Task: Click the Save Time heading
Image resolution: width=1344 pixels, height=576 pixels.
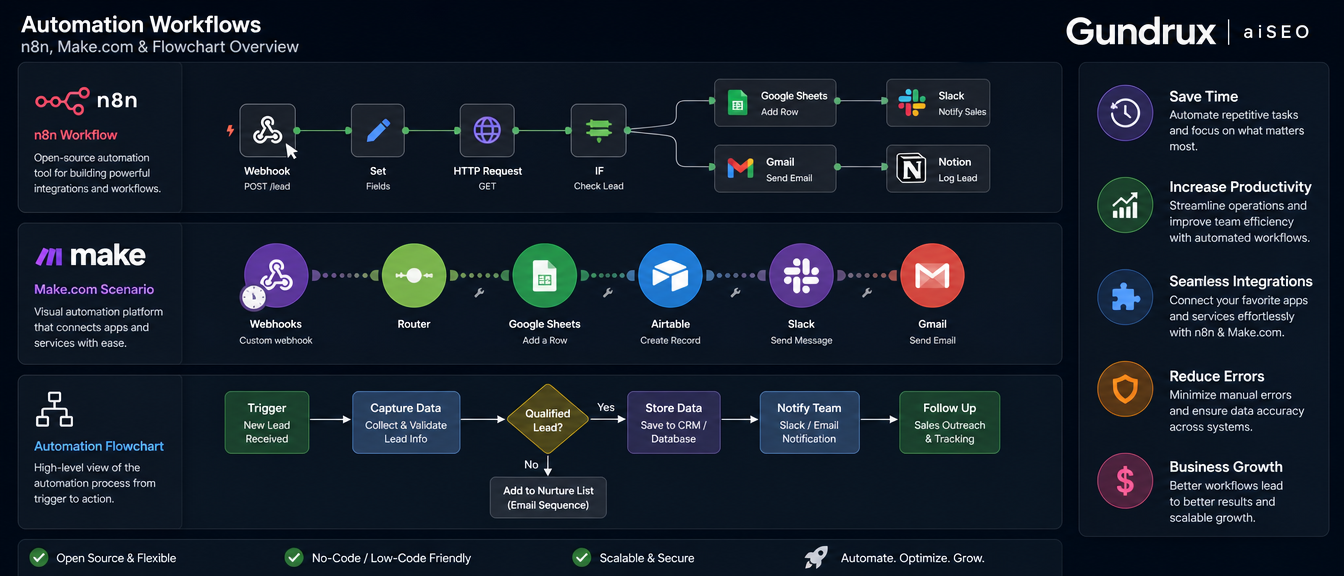Action: pyautogui.click(x=1204, y=96)
